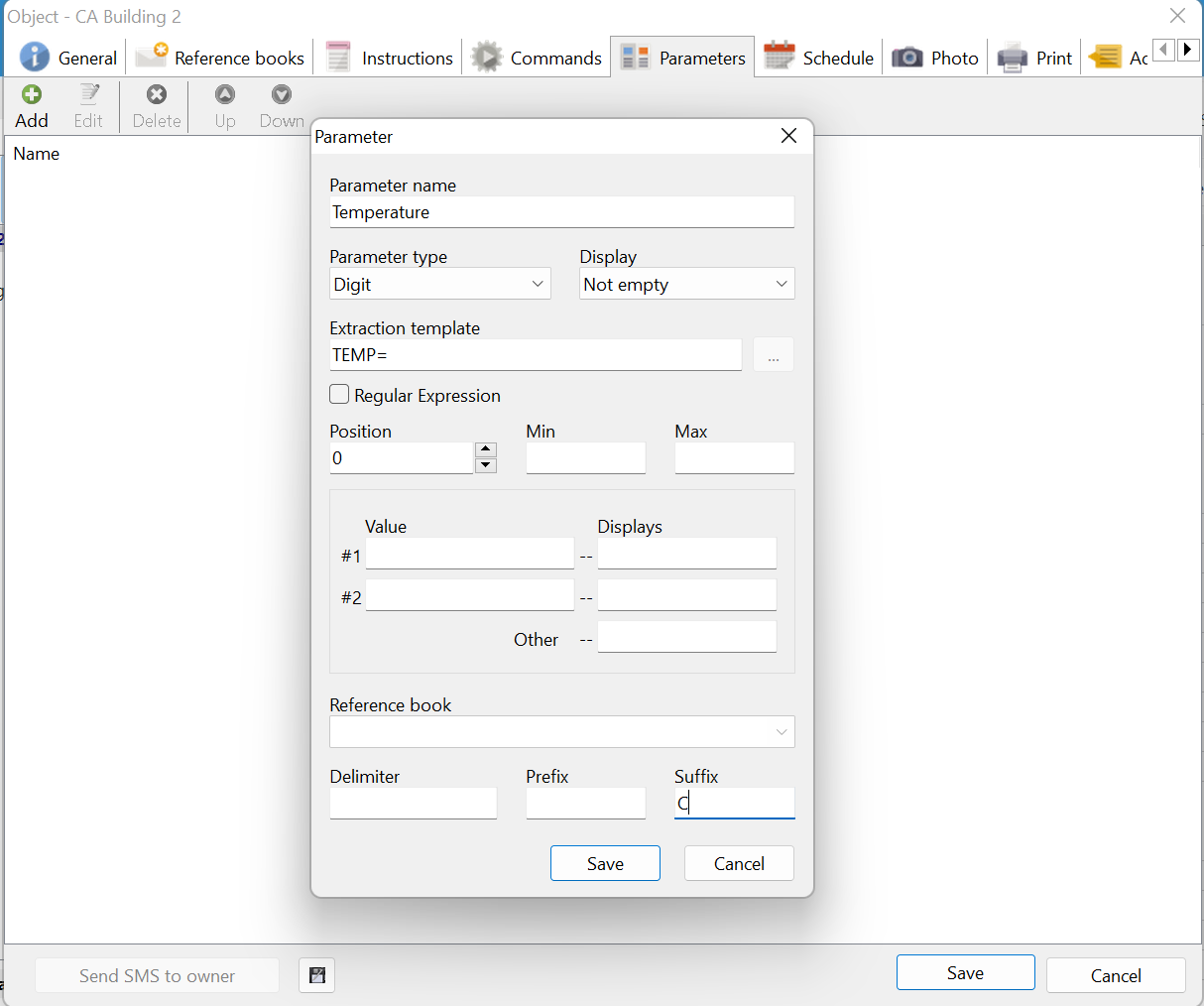Open the Display dropdown showing Not empty
The image size is (1204, 1006).
click(x=686, y=284)
